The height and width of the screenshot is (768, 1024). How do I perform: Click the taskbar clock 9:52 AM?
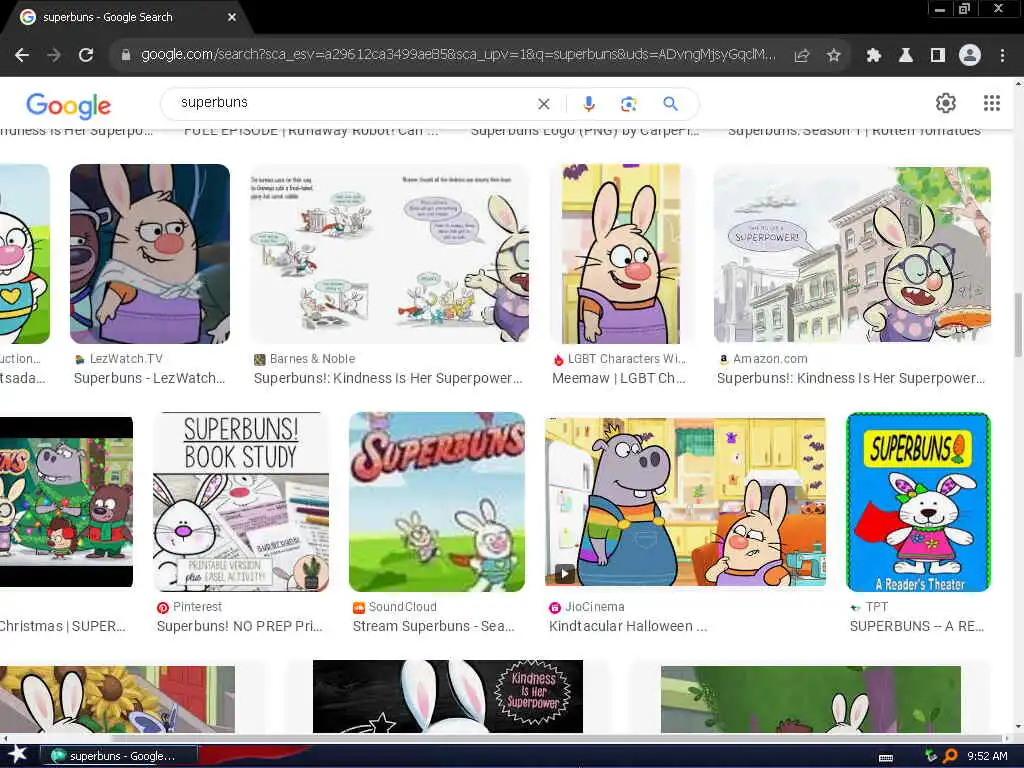tap(987, 756)
